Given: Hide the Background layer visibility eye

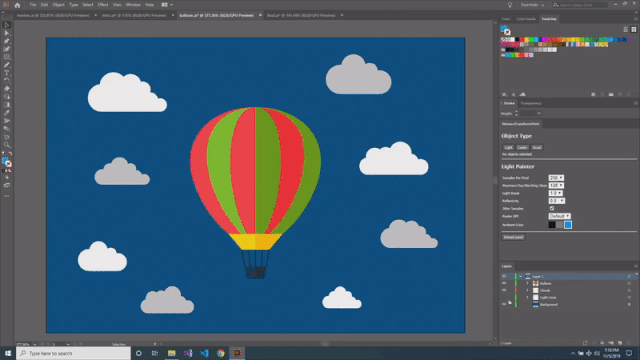Looking at the screenshot, I should [504, 304].
